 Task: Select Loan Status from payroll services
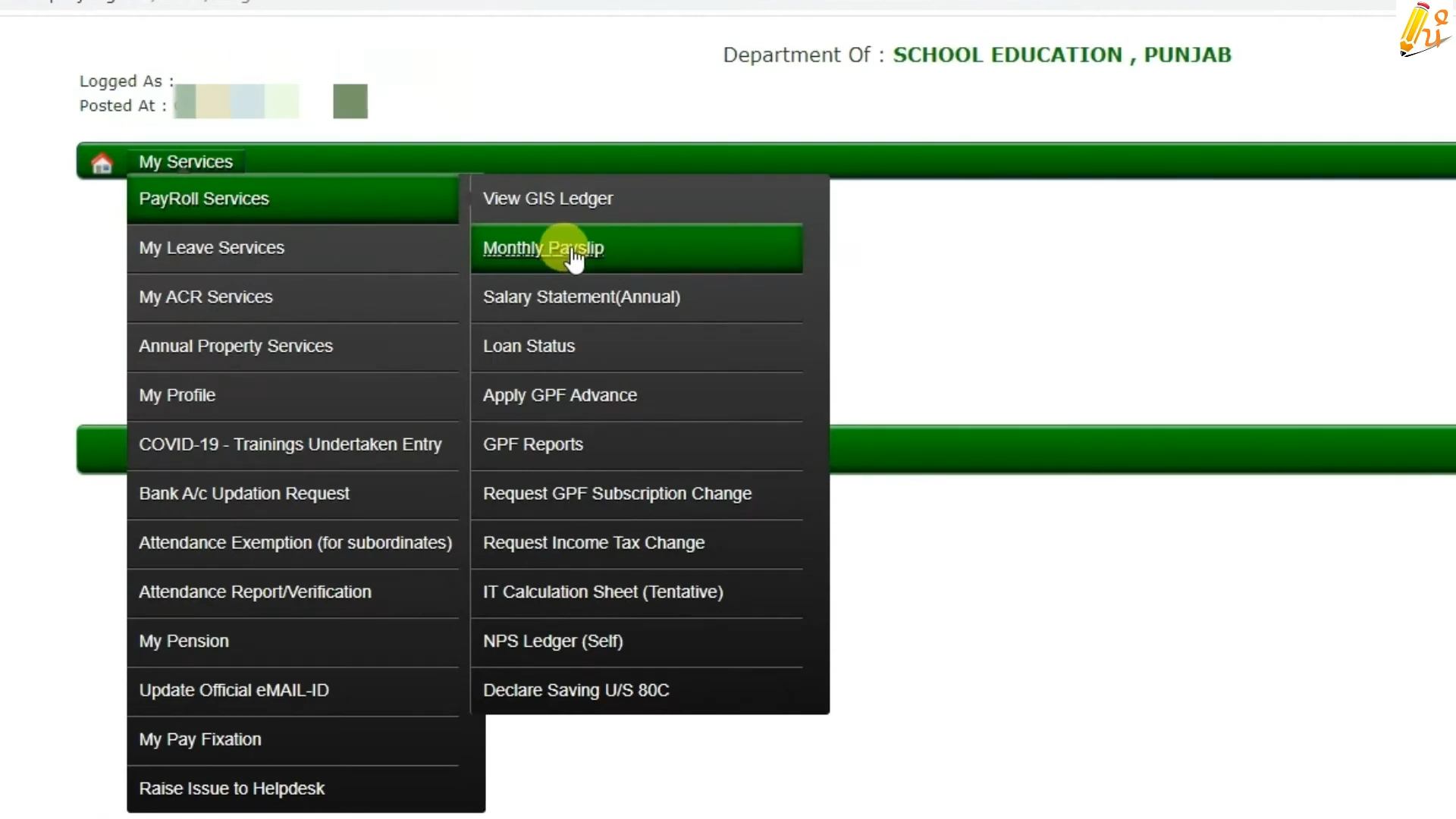(x=529, y=345)
